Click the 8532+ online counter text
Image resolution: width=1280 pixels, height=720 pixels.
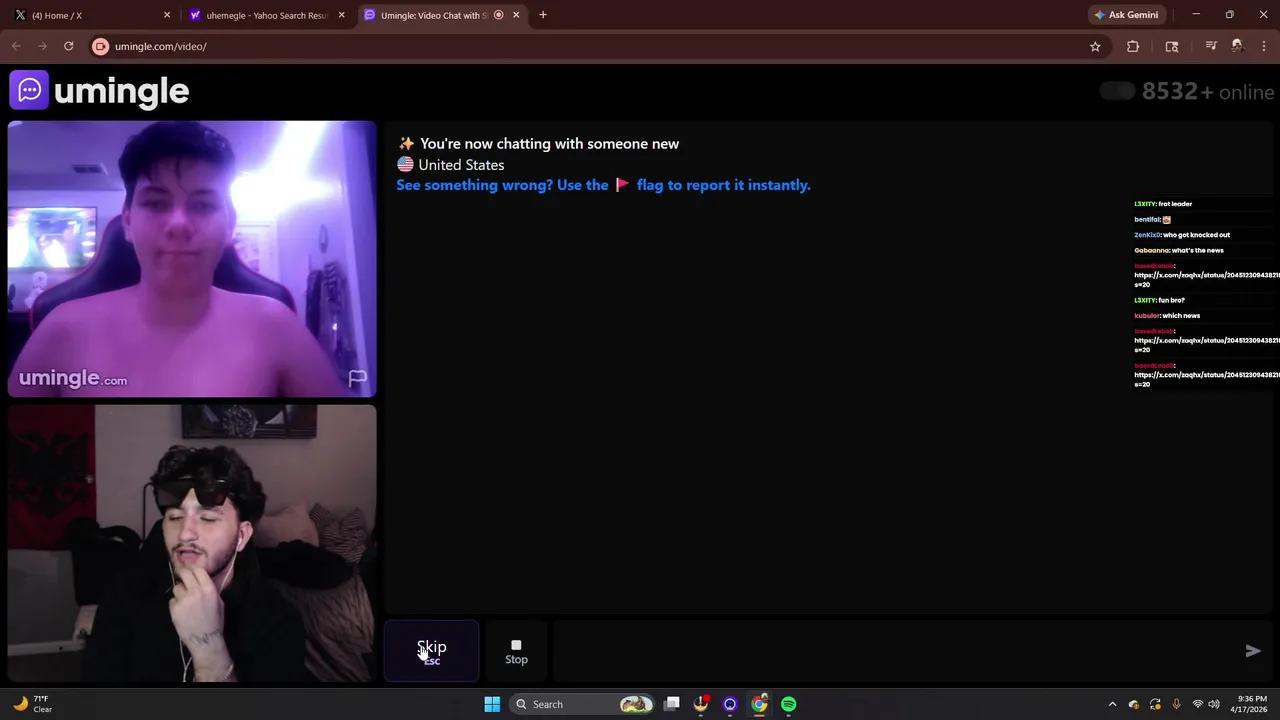1208,92
